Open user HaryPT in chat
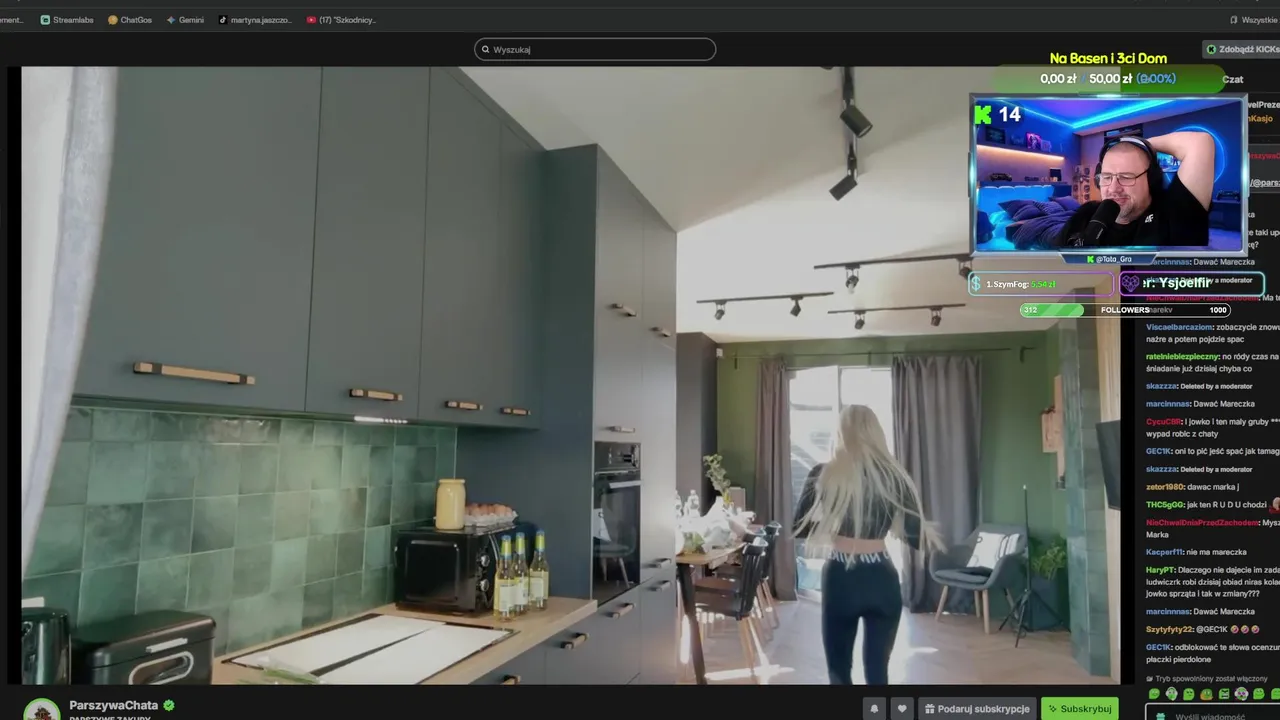Viewport: 1280px width, 720px height. click(1160, 569)
